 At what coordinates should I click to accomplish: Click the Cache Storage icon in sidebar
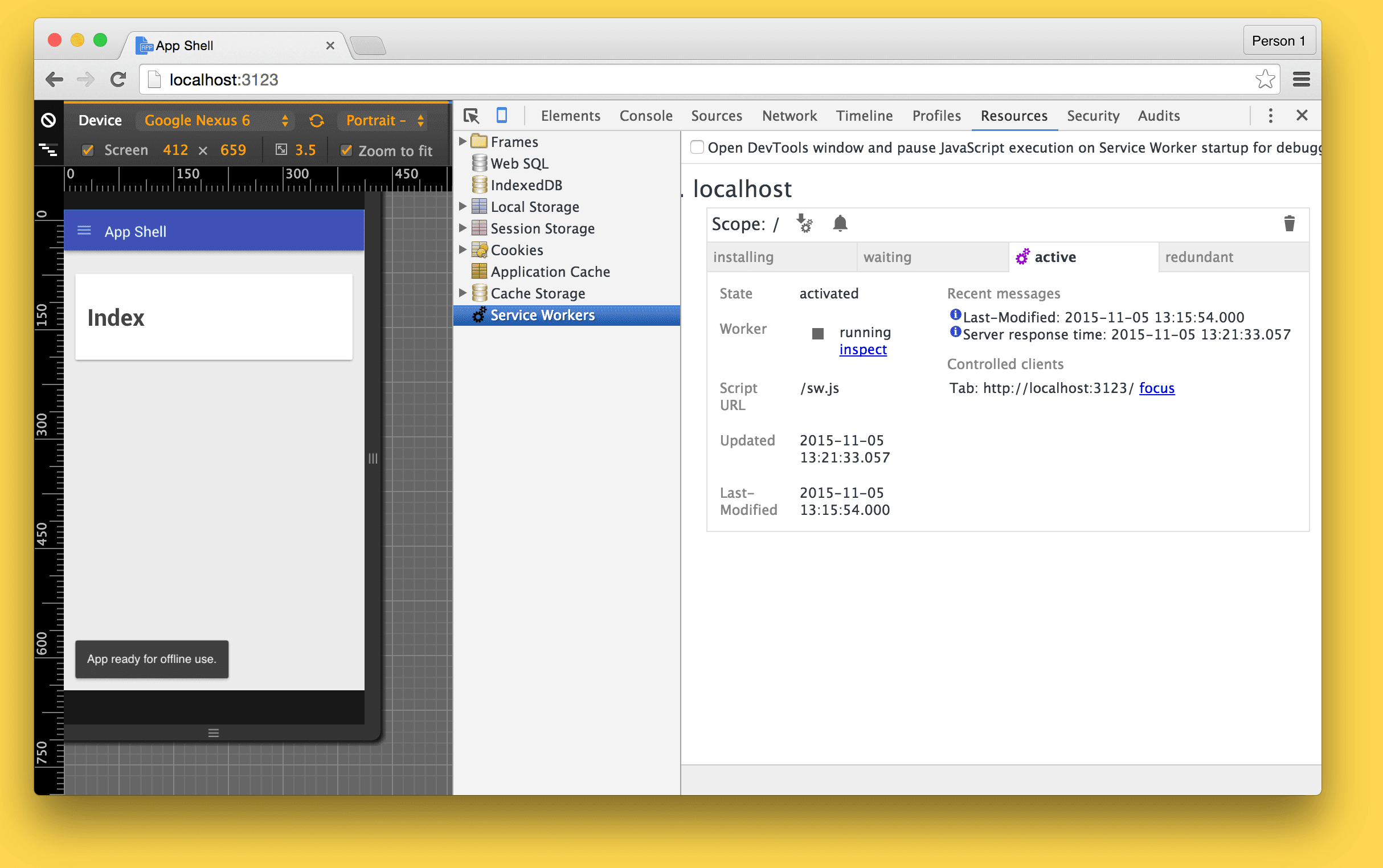coord(480,292)
